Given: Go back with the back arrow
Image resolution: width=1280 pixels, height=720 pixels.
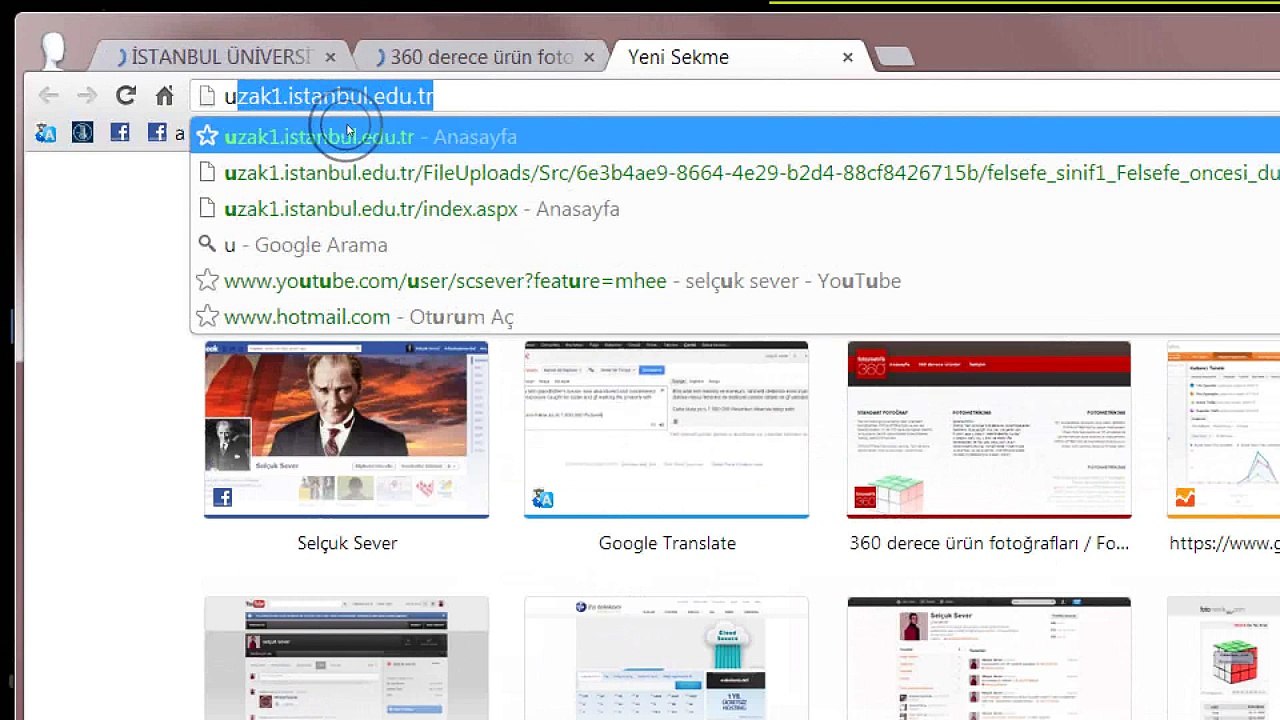Looking at the screenshot, I should point(48,96).
